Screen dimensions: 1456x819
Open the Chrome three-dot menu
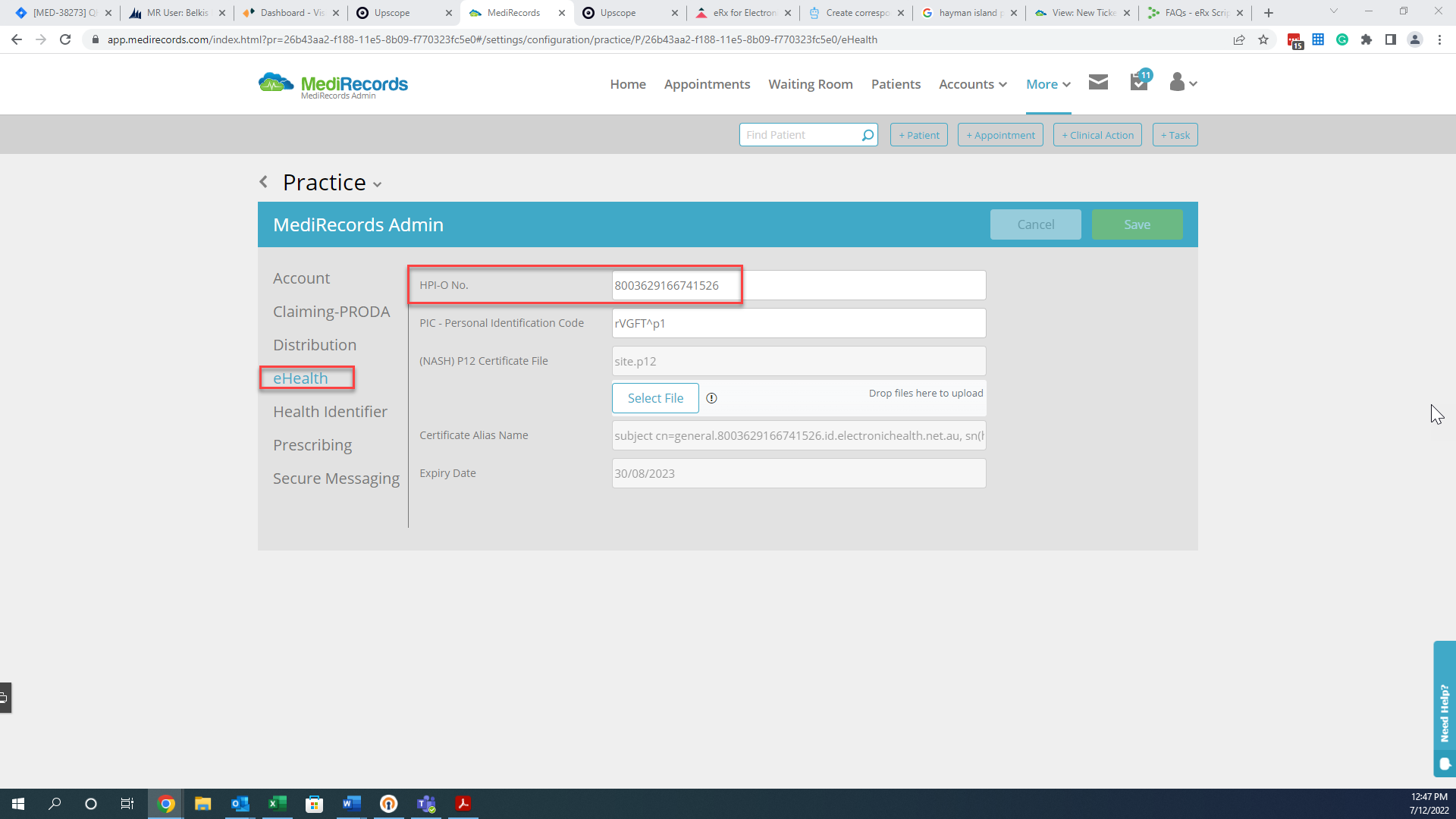tap(1439, 39)
